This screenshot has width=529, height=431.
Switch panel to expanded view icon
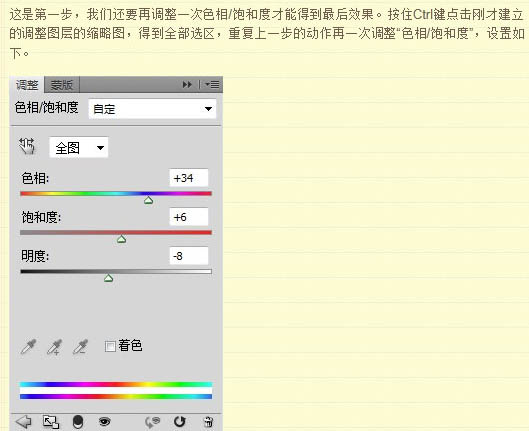coord(51,422)
